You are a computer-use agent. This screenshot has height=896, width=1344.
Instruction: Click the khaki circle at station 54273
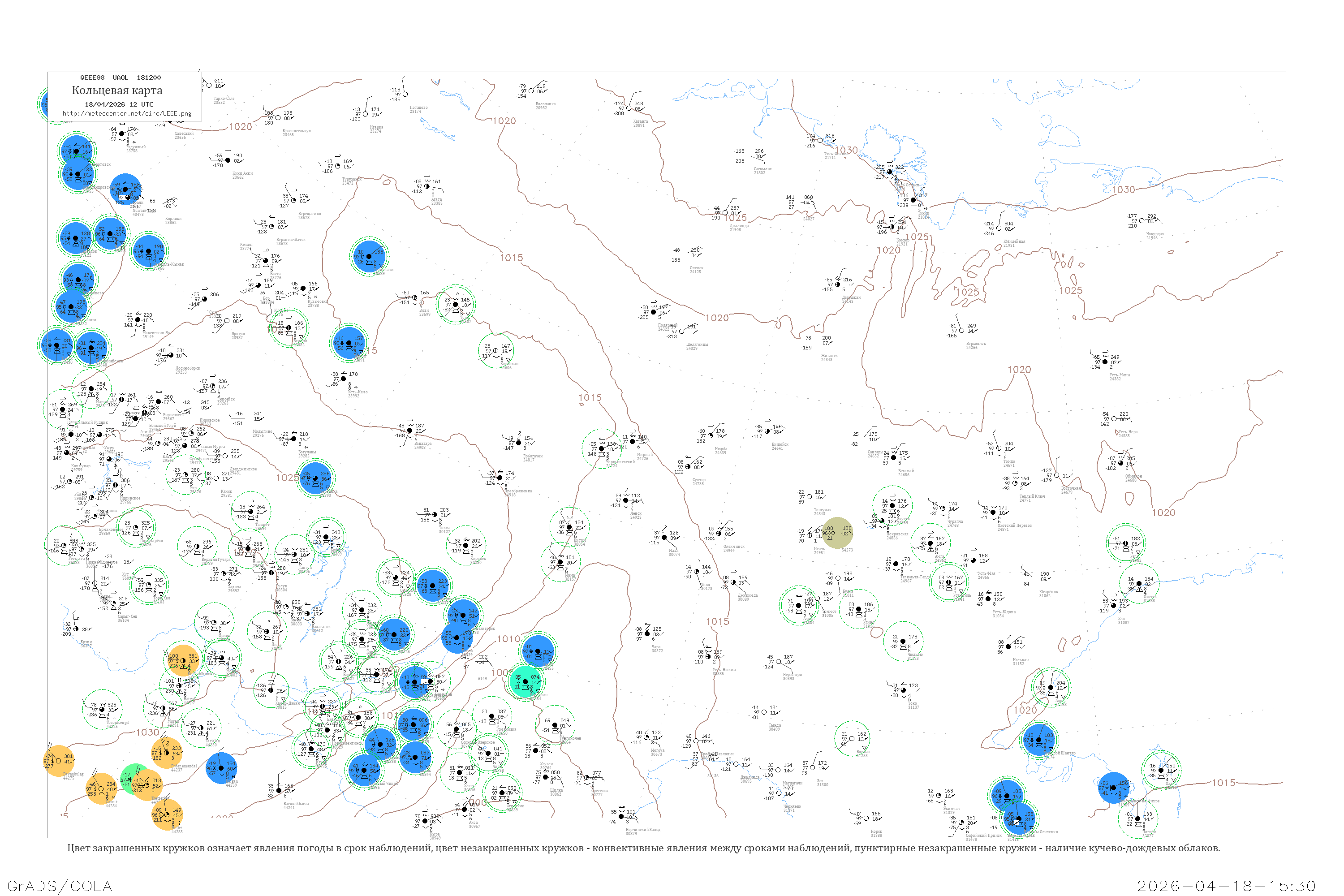pyautogui.click(x=837, y=533)
